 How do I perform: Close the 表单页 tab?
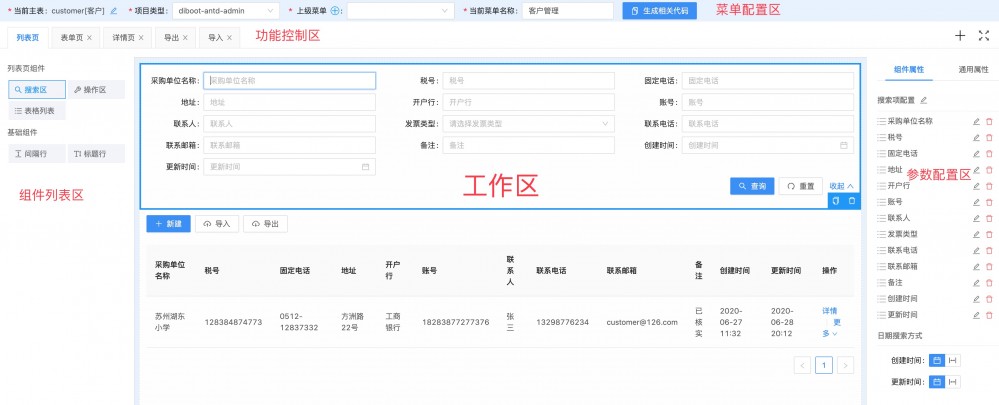click(89, 38)
